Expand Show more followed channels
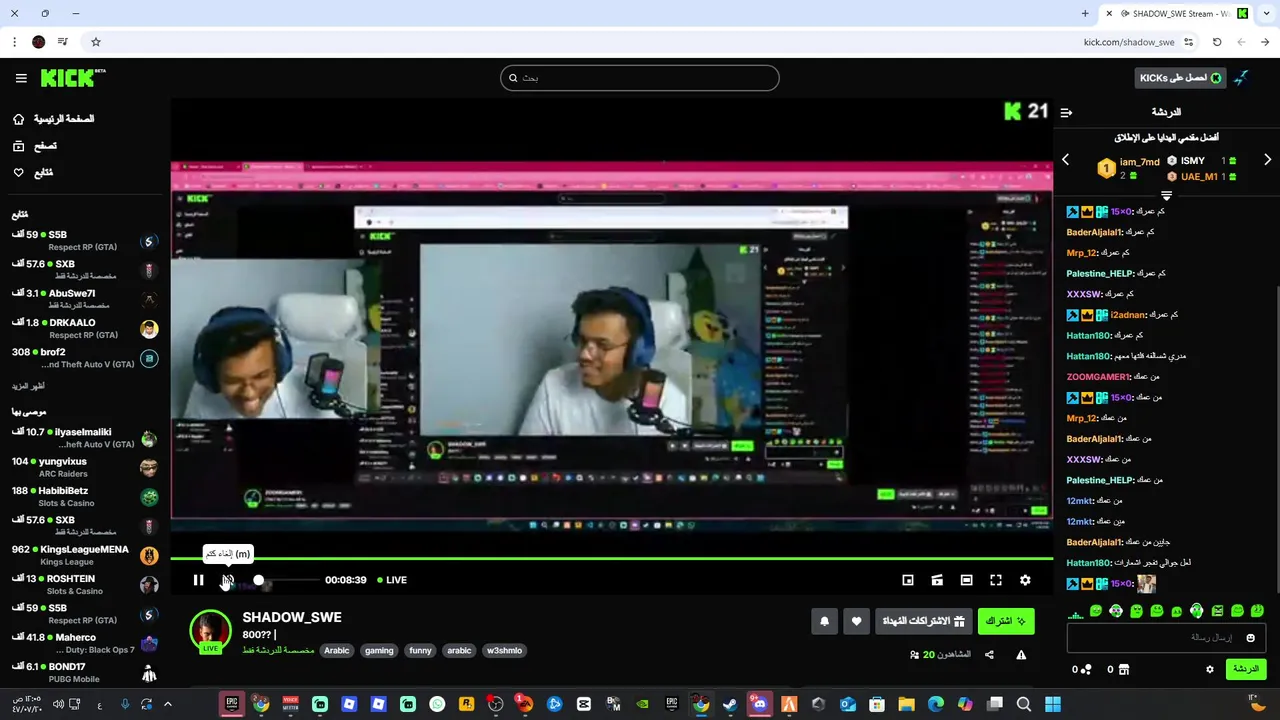The image size is (1280, 720). point(28,386)
